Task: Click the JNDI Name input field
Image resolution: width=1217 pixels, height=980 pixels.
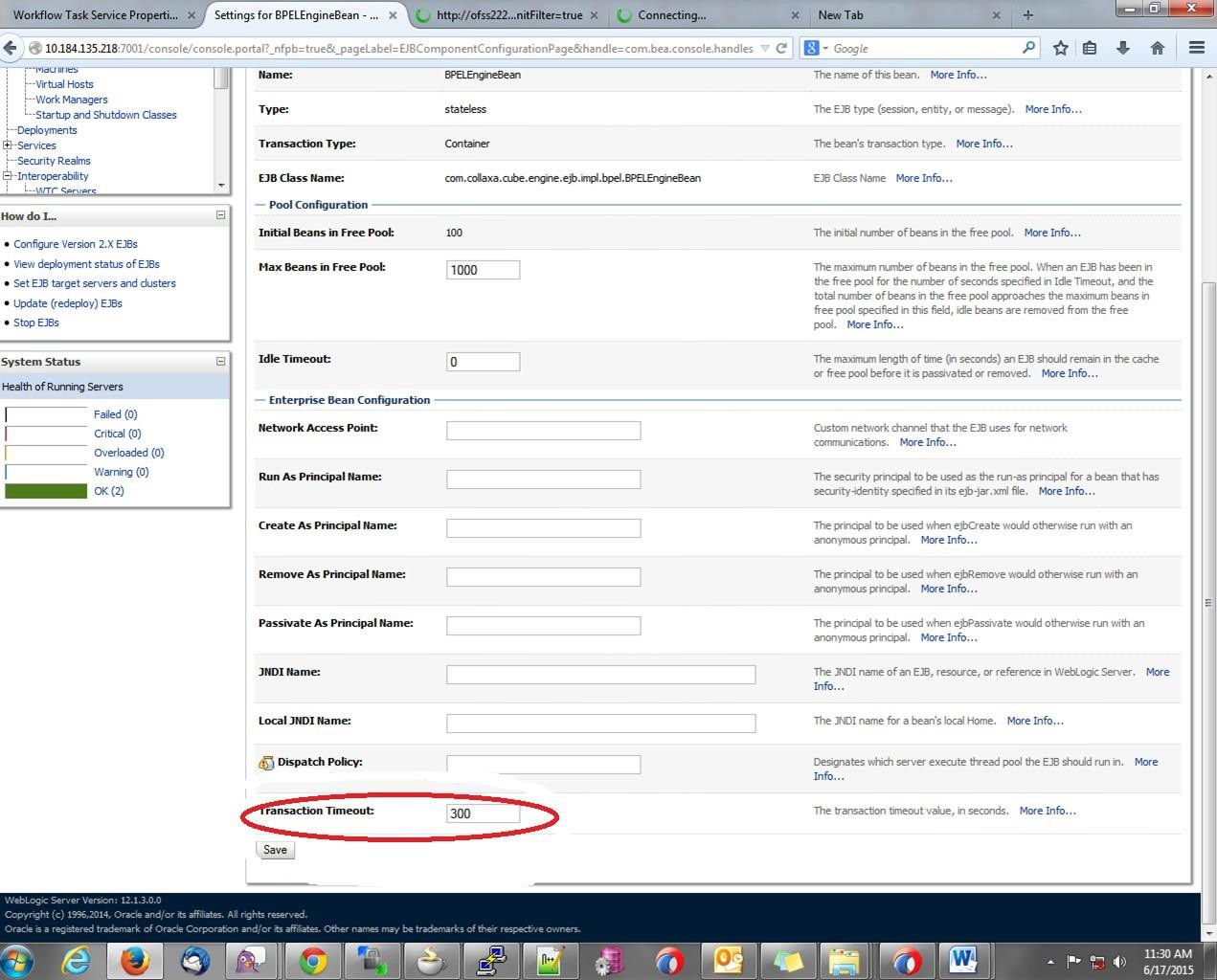Action: (x=600, y=675)
